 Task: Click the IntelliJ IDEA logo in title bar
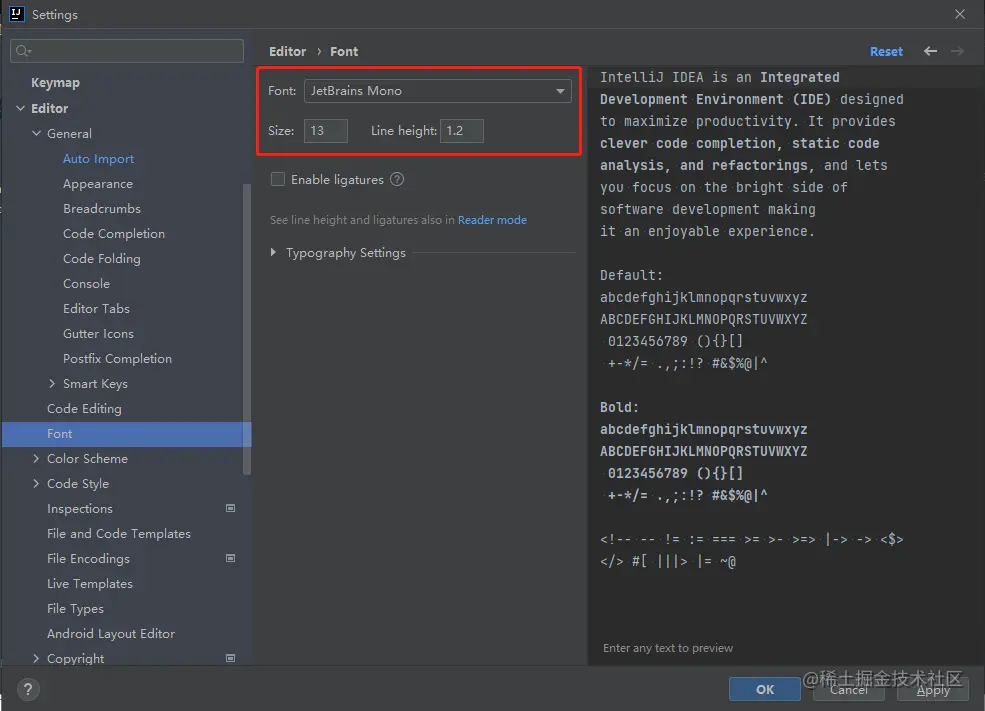[16, 14]
